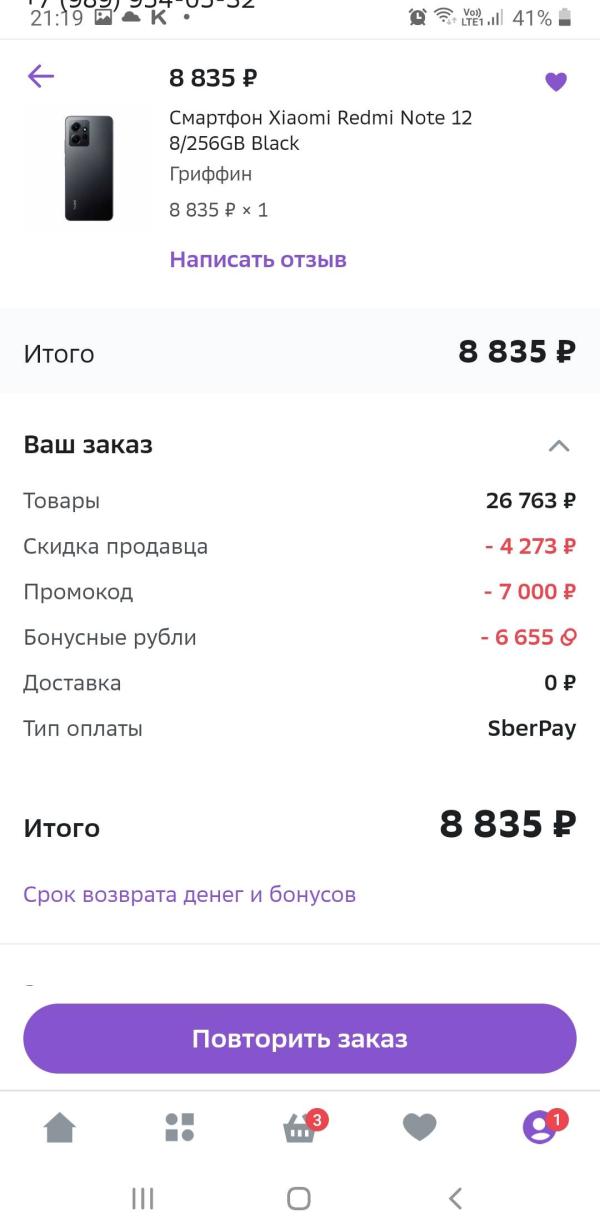Tap the purple back arrow
Screen dimensions: 600x1232
(x=41, y=76)
